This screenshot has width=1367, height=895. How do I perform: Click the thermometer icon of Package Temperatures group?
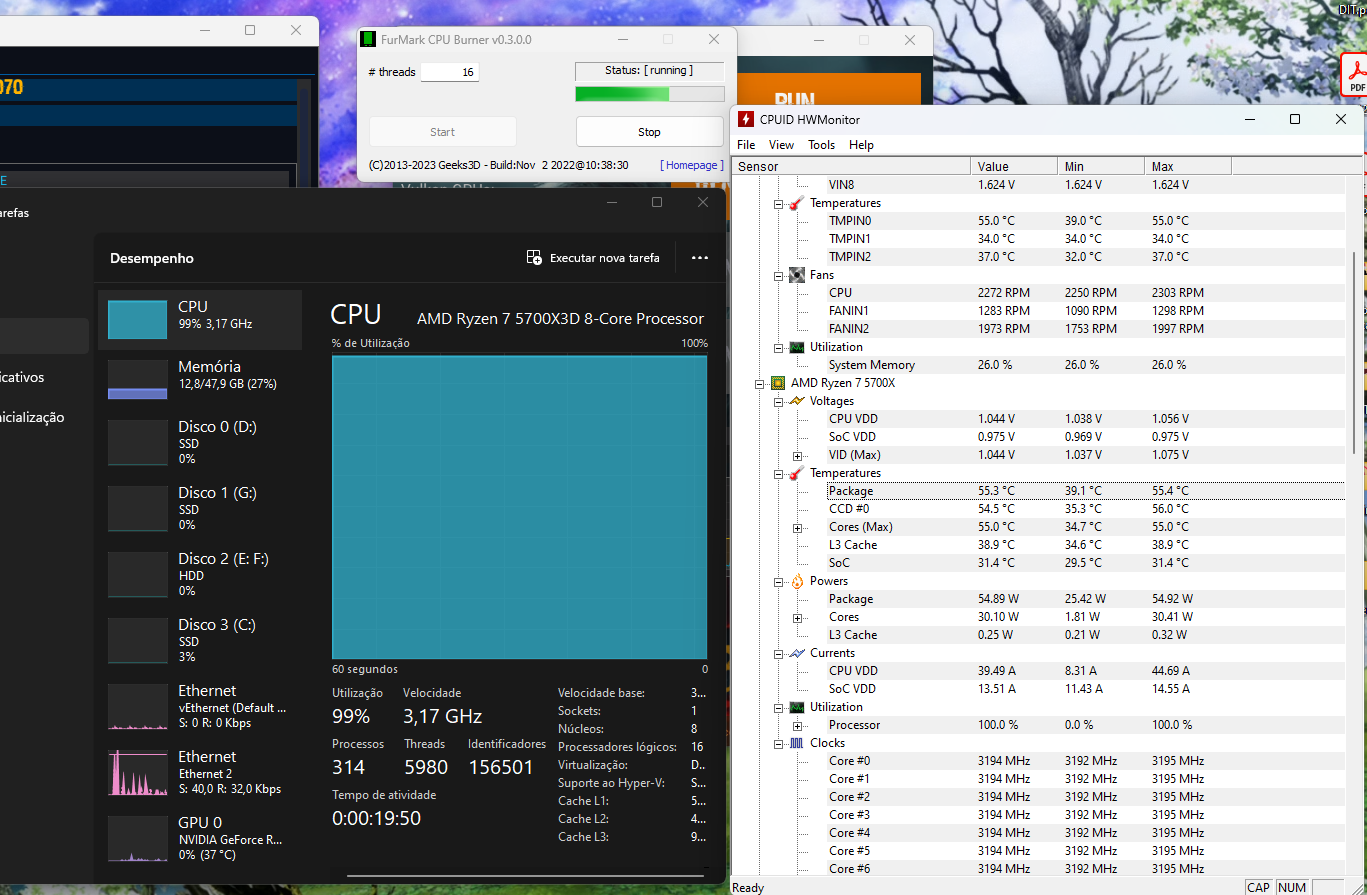pos(797,473)
